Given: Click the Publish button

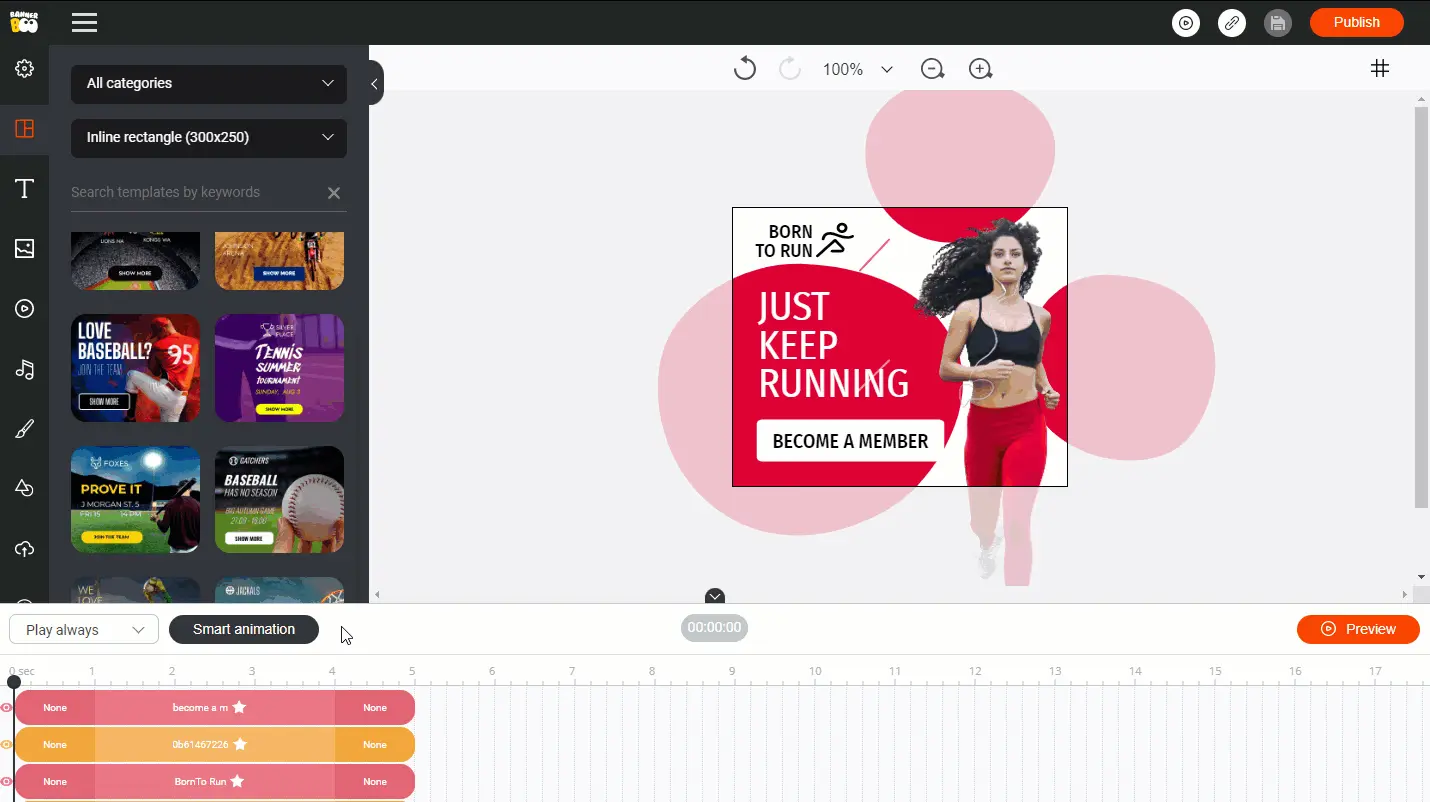Looking at the screenshot, I should 1356,22.
